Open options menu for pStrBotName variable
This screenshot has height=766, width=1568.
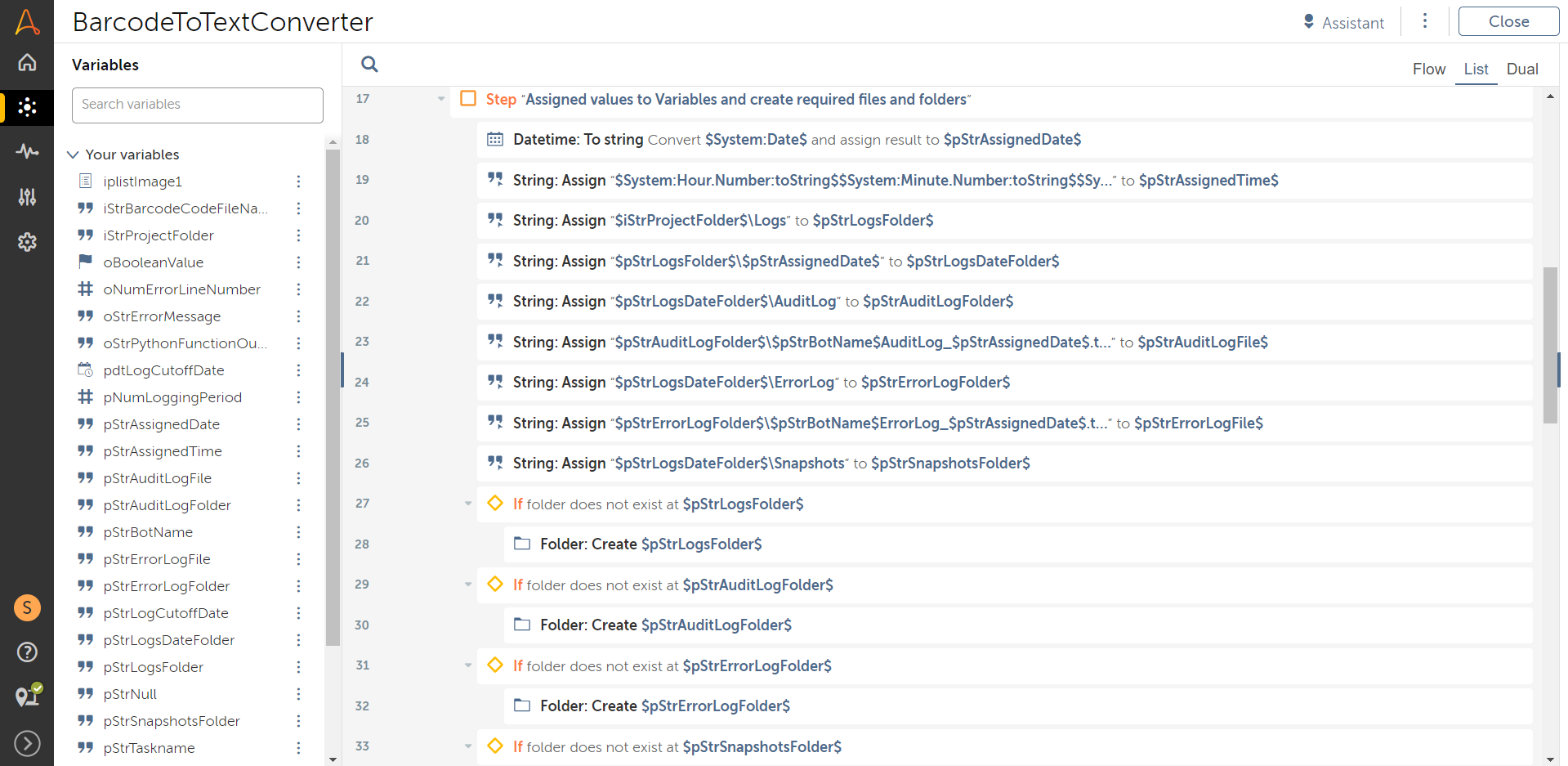298,532
